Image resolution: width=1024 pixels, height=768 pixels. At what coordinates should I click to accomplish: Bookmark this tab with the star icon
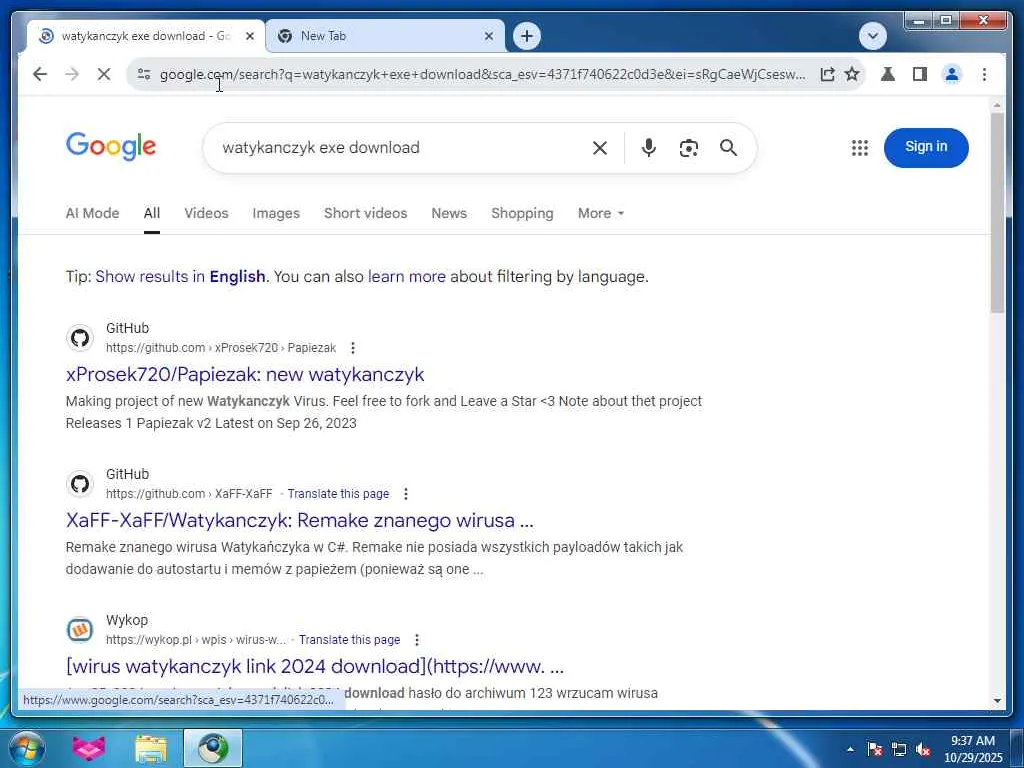[x=852, y=74]
